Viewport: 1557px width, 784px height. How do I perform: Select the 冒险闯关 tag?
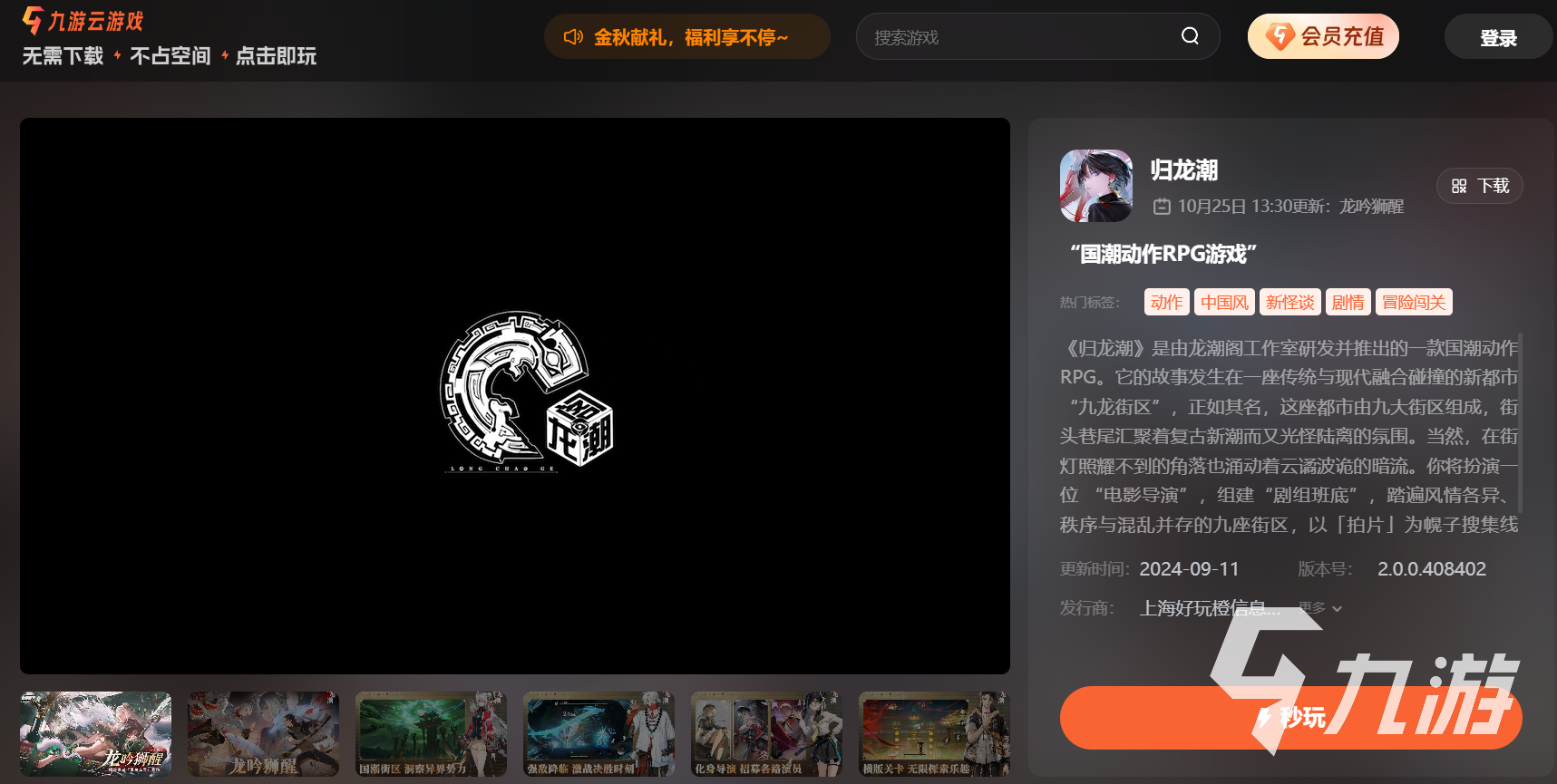1414,302
